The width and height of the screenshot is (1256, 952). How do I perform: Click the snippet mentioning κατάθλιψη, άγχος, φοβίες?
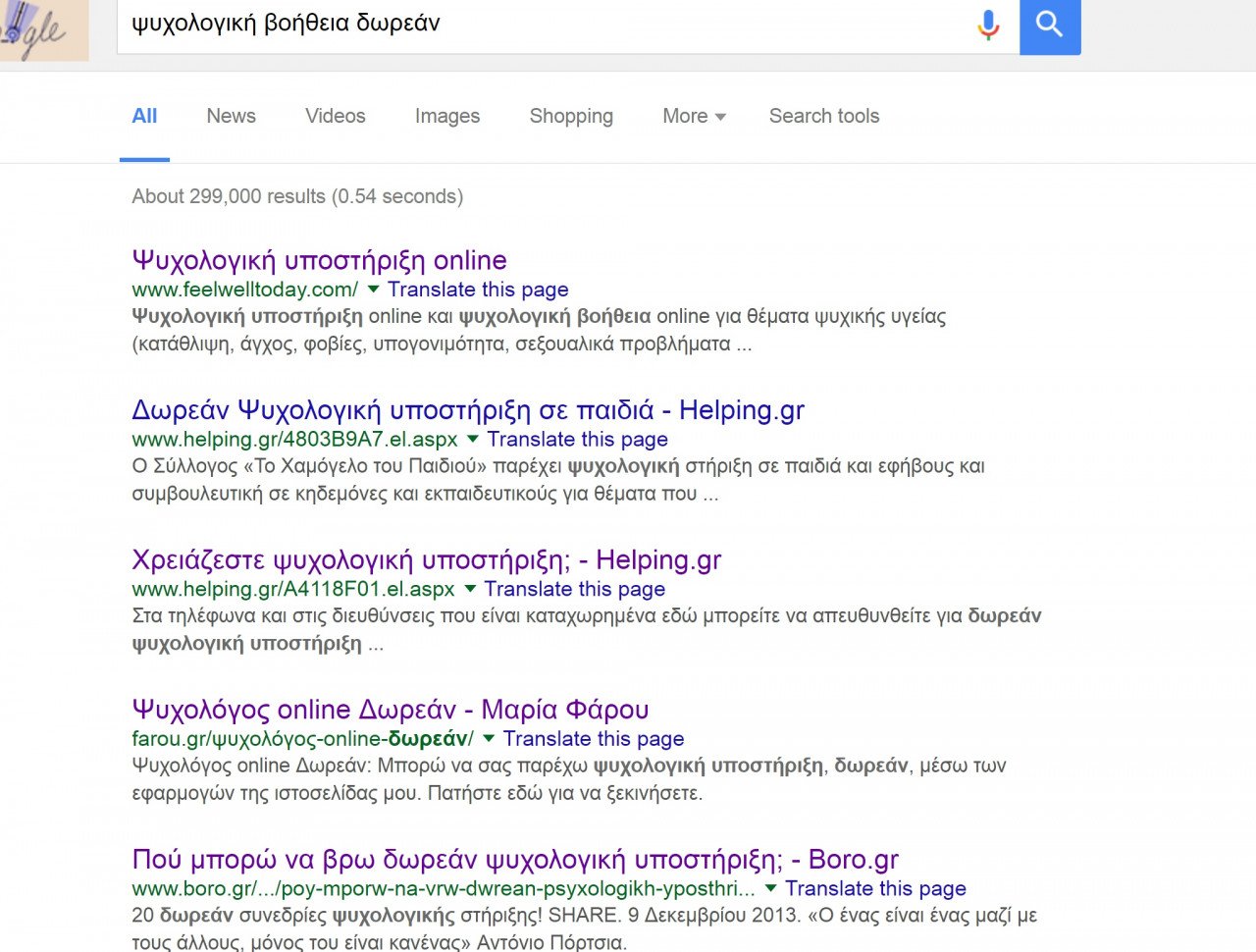pos(540,330)
